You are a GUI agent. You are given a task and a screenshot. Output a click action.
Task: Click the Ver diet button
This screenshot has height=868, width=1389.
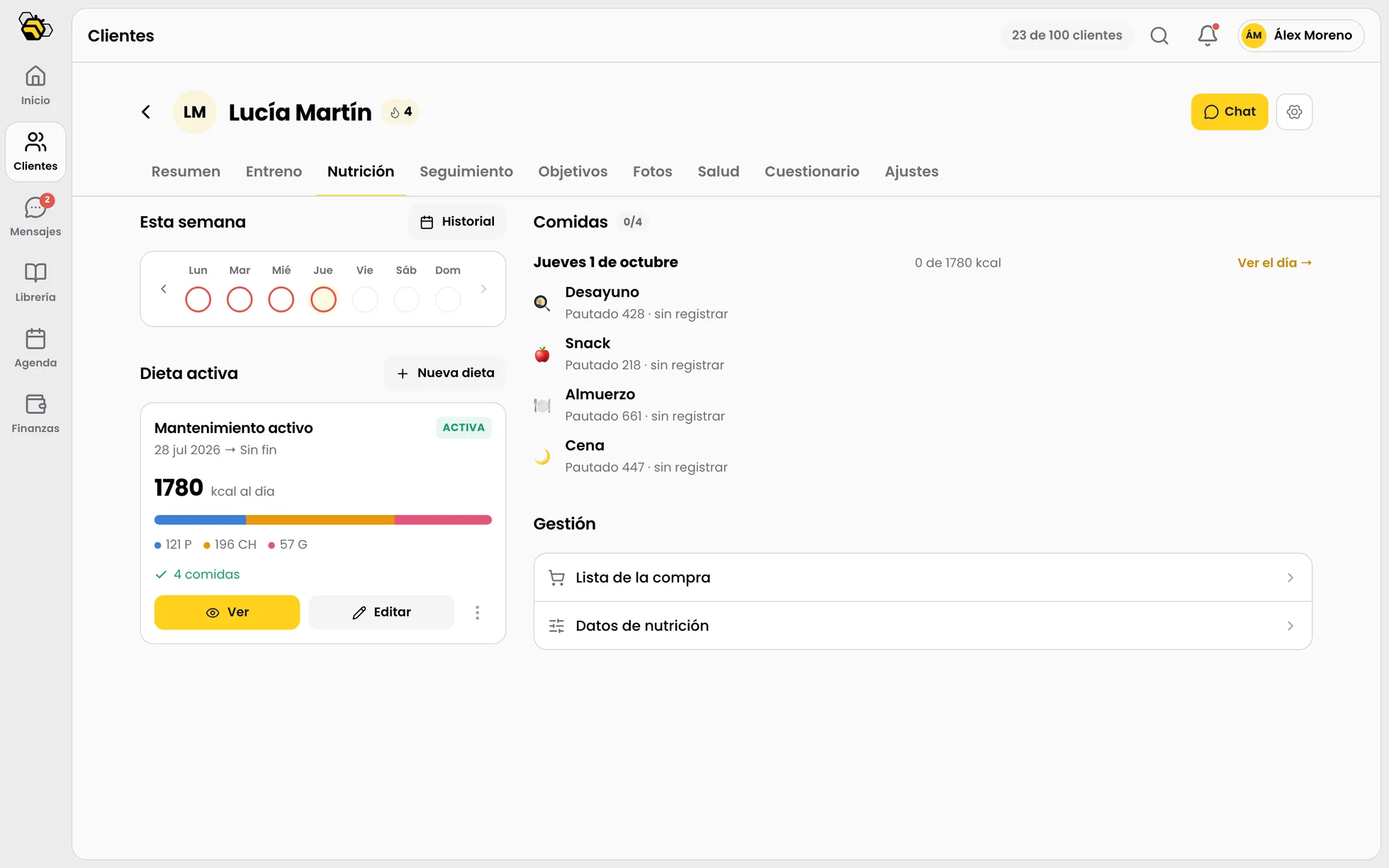(227, 612)
